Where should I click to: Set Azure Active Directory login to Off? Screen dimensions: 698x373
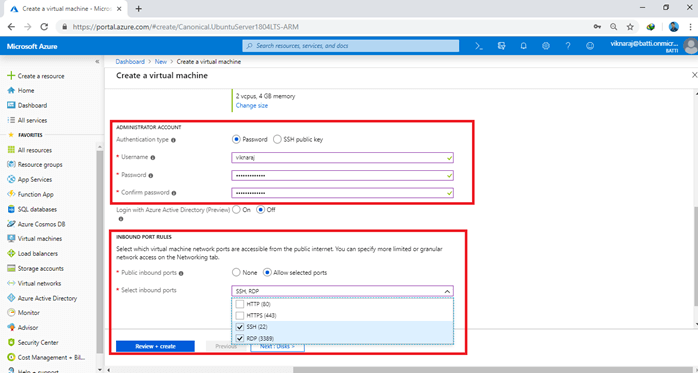pos(261,210)
